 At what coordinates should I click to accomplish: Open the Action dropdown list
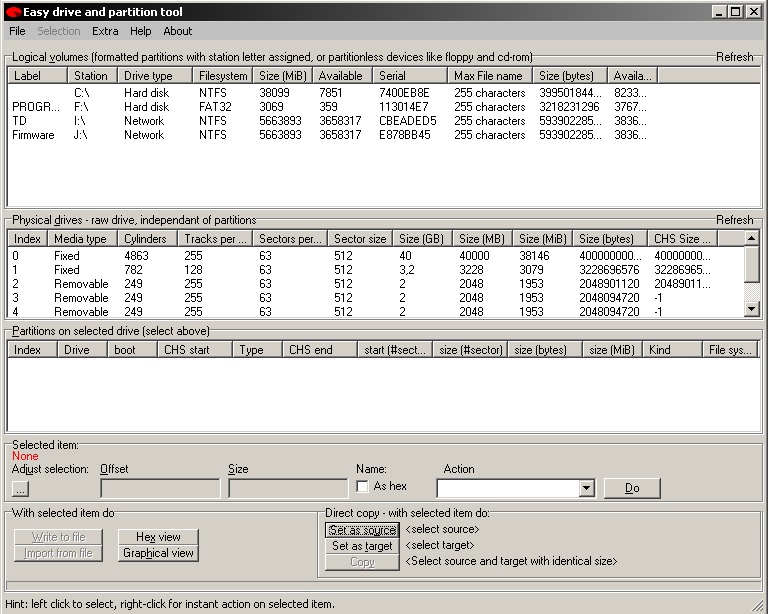coord(587,488)
